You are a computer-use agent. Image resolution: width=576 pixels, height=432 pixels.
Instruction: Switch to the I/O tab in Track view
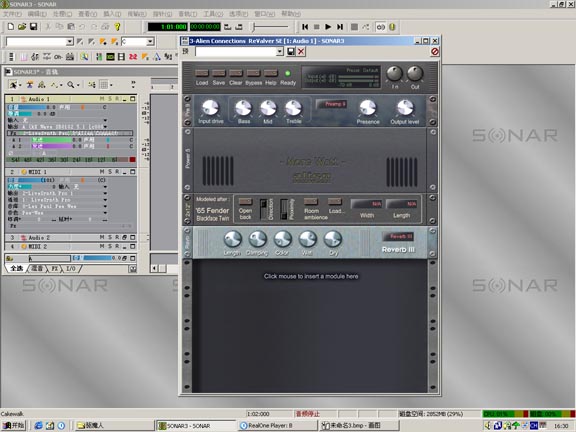(71, 269)
